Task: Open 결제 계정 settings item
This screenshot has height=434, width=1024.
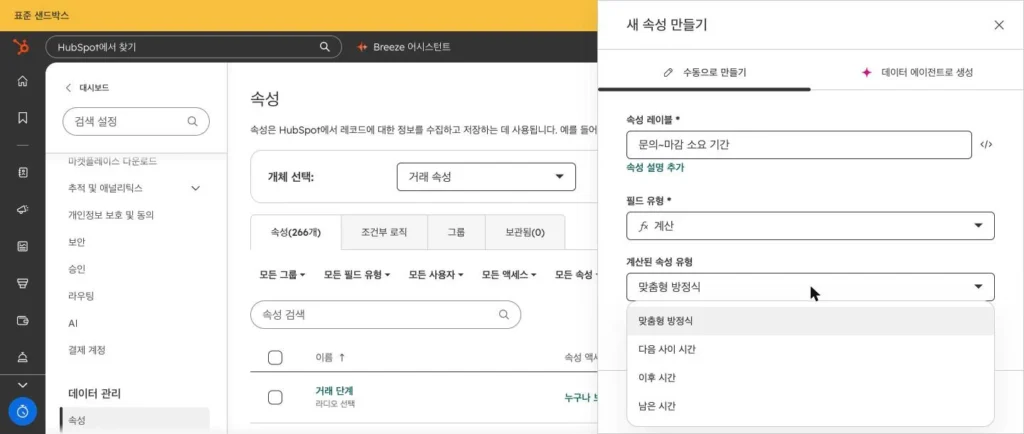Action: 87,350
